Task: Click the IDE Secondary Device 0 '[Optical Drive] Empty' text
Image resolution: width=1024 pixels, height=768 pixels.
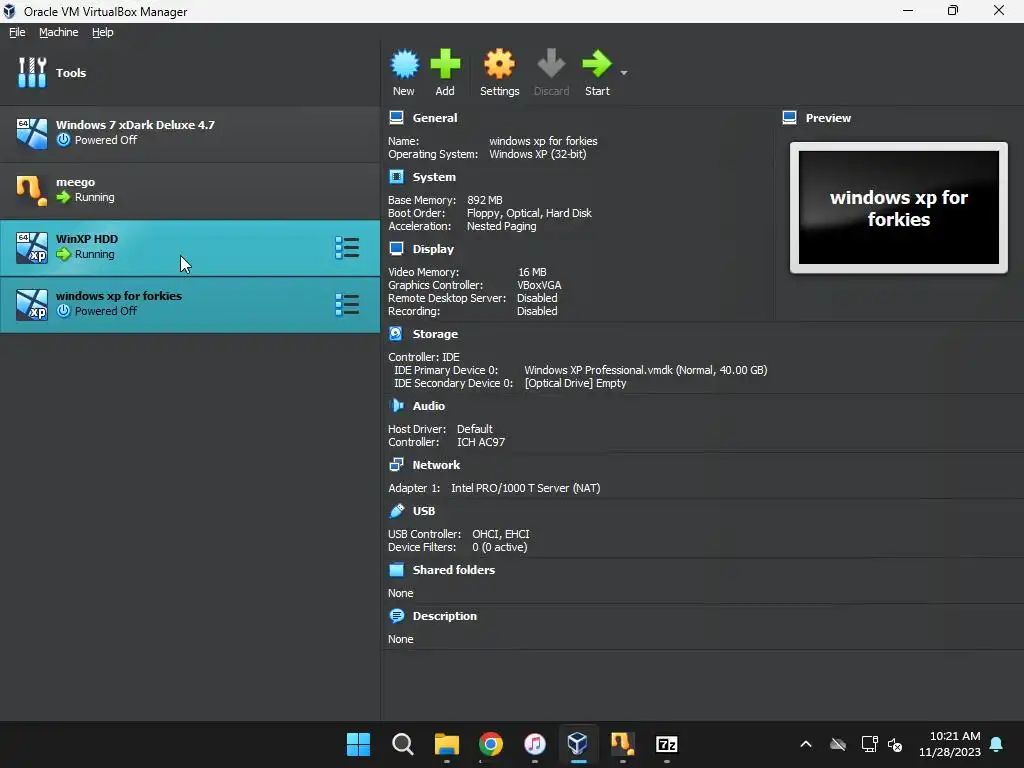Action: tap(575, 383)
